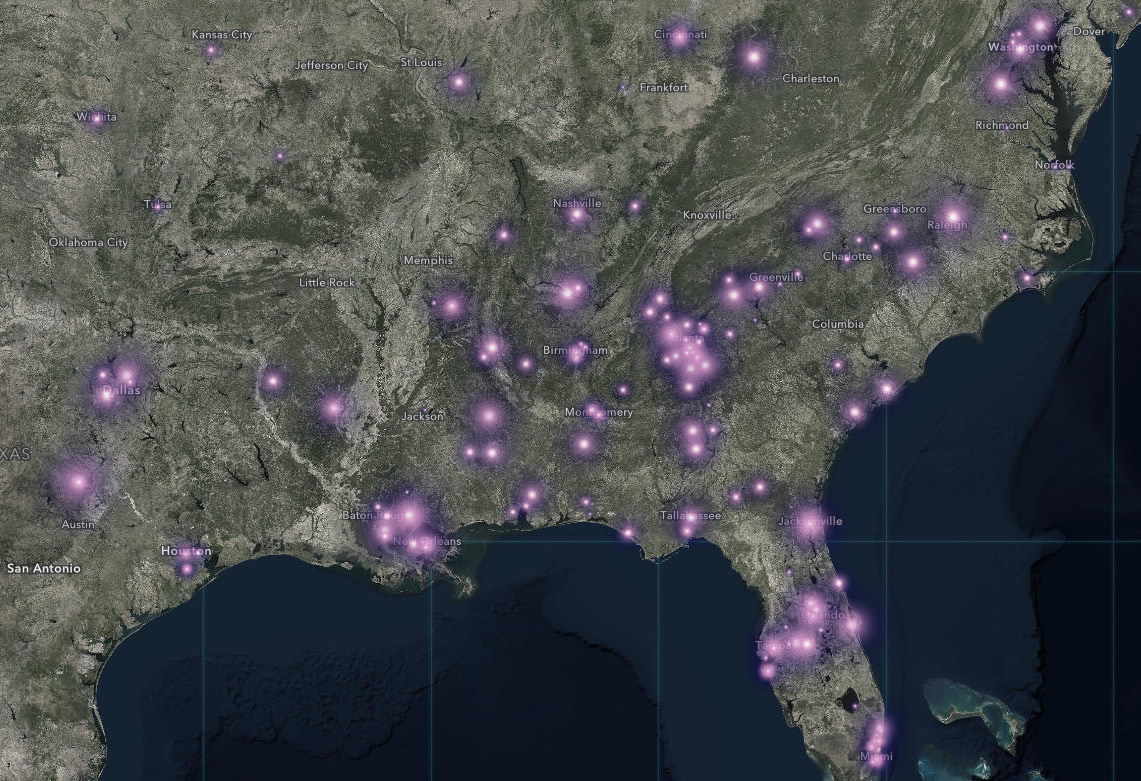1141x781 pixels.
Task: Select the Cincinnati label
Action: (680, 34)
